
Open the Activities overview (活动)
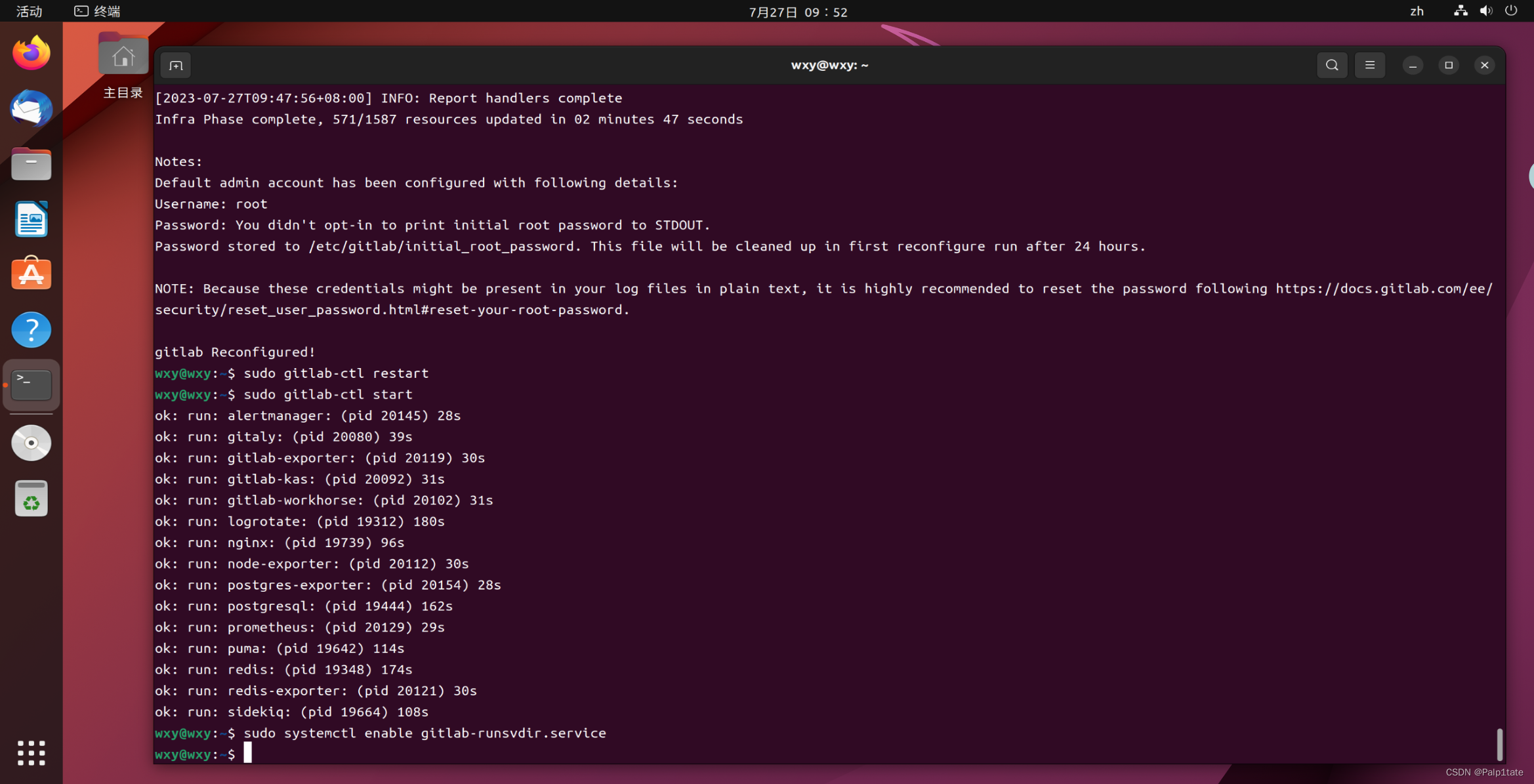30,11
